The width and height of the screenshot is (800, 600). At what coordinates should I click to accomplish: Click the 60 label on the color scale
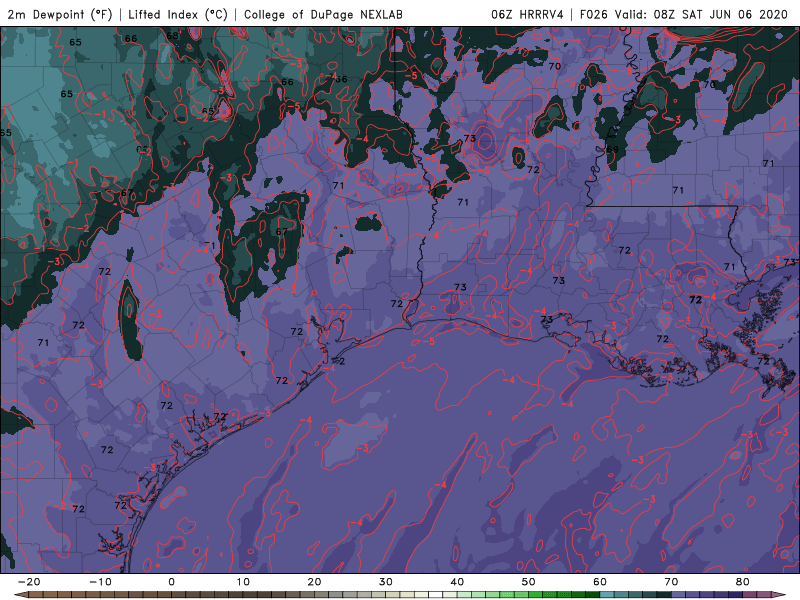(x=600, y=582)
